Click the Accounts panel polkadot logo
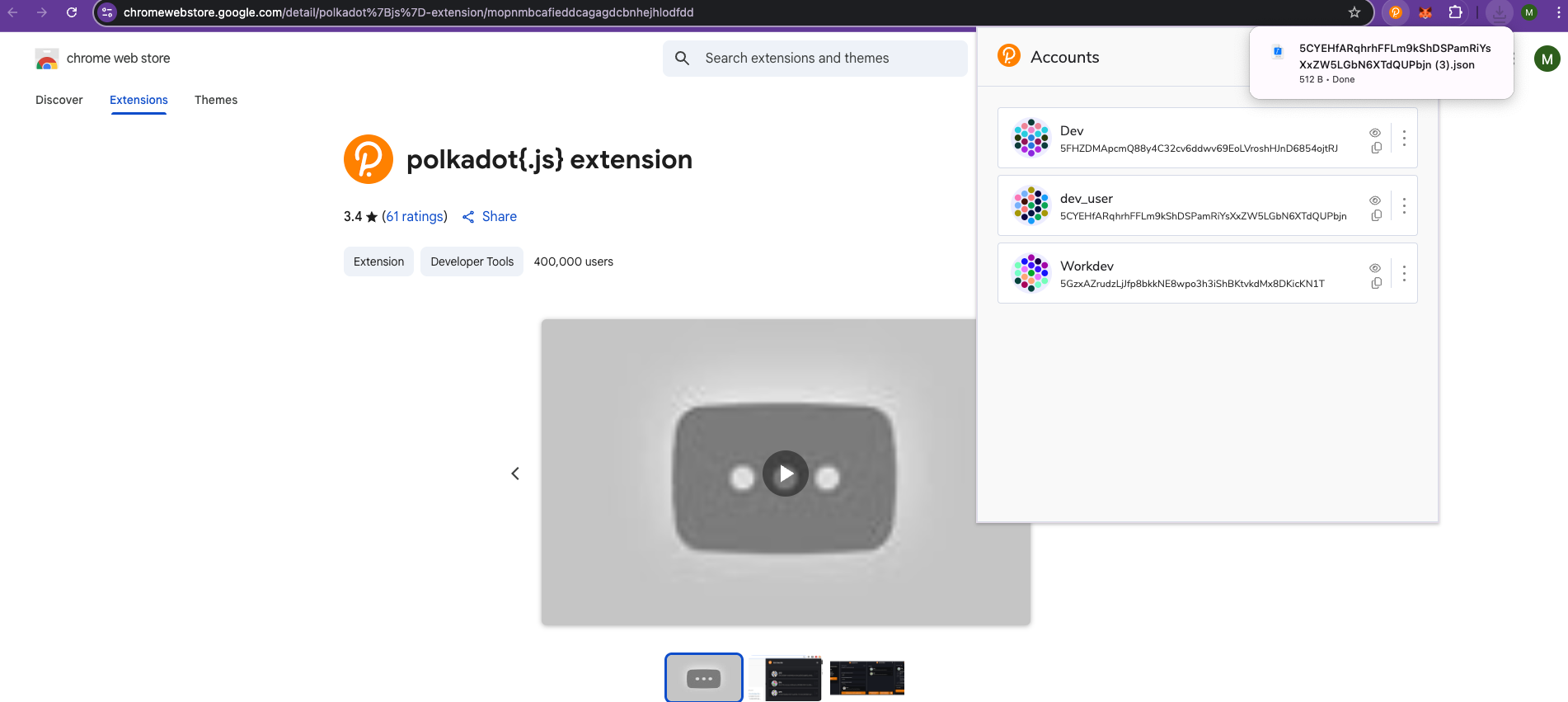The width and height of the screenshot is (1568, 702). pyautogui.click(x=1009, y=55)
